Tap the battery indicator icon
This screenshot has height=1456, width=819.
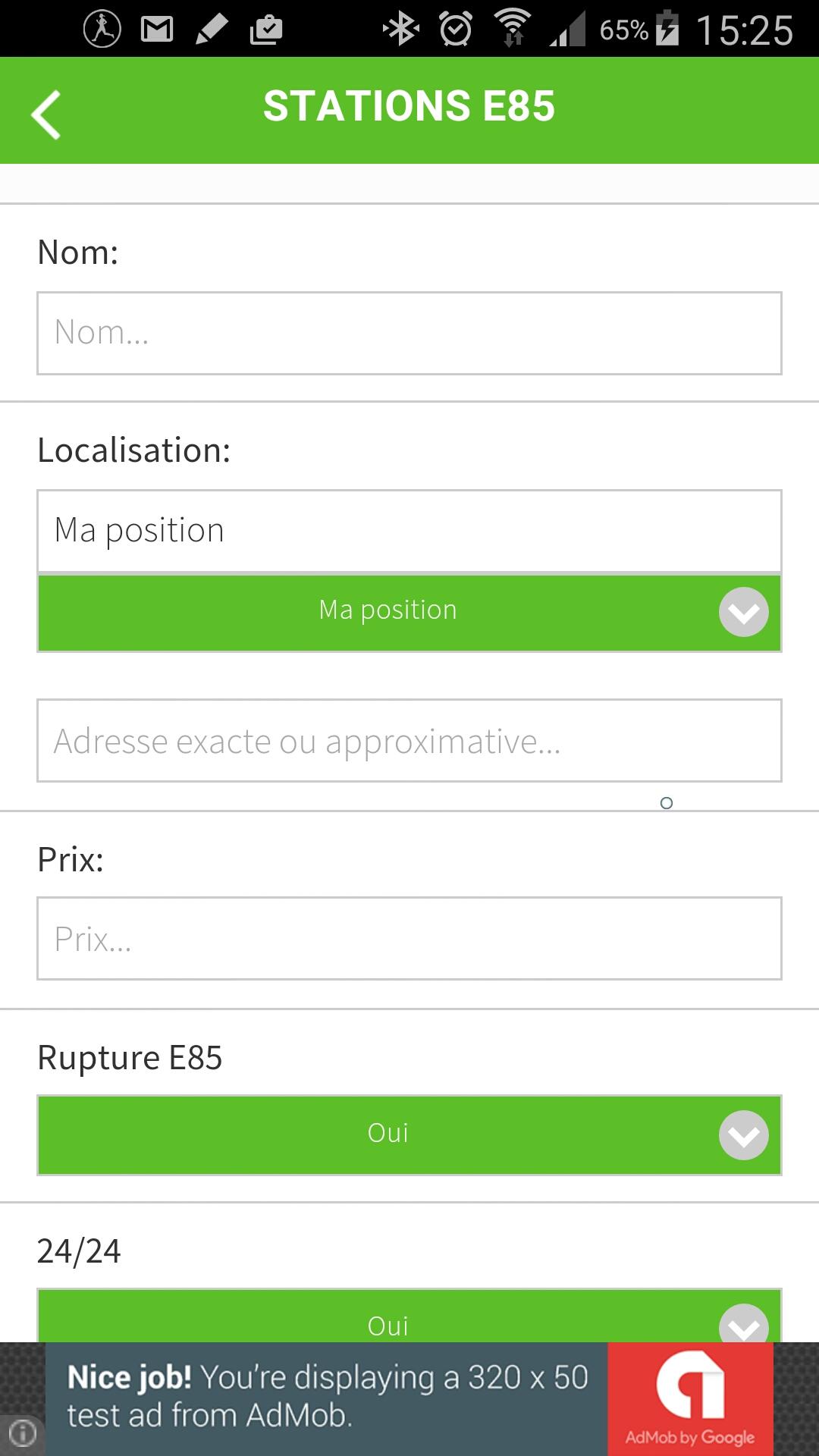pos(667,28)
